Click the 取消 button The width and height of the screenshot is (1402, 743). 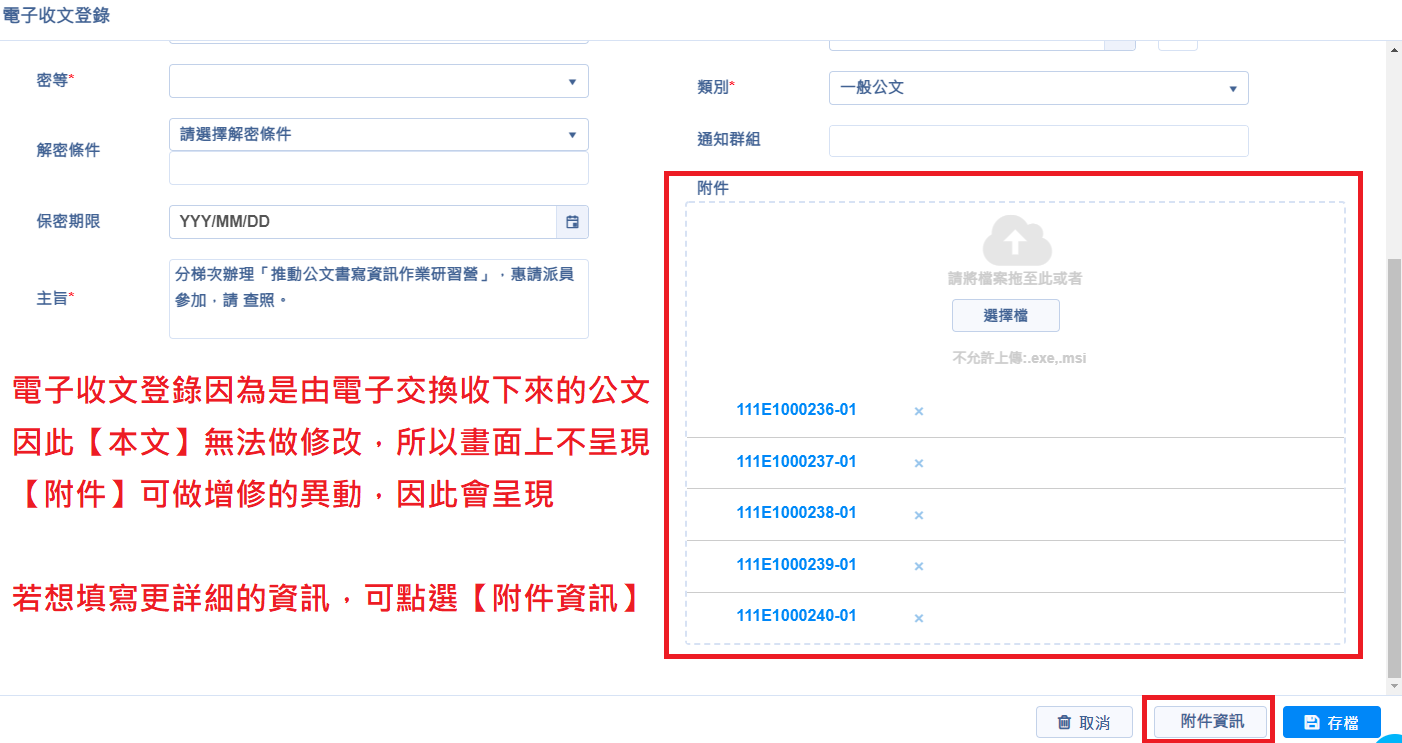click(1084, 722)
